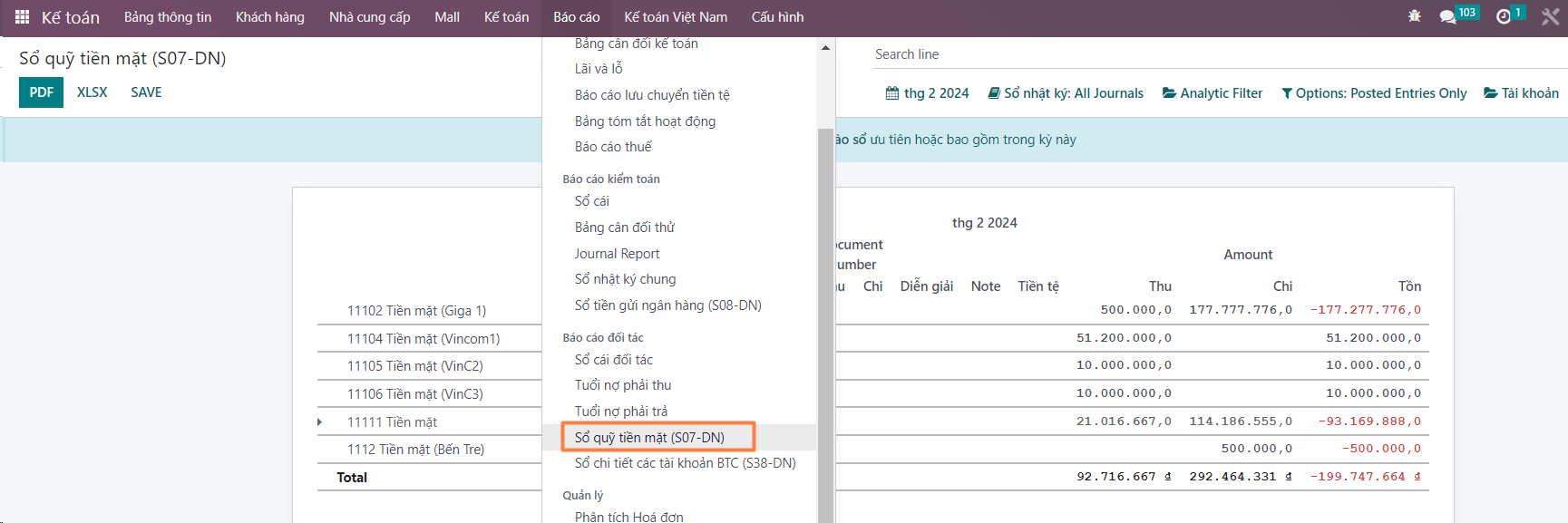Open Nhà cung cấp menu
The height and width of the screenshot is (523, 1568).
pyautogui.click(x=369, y=17)
